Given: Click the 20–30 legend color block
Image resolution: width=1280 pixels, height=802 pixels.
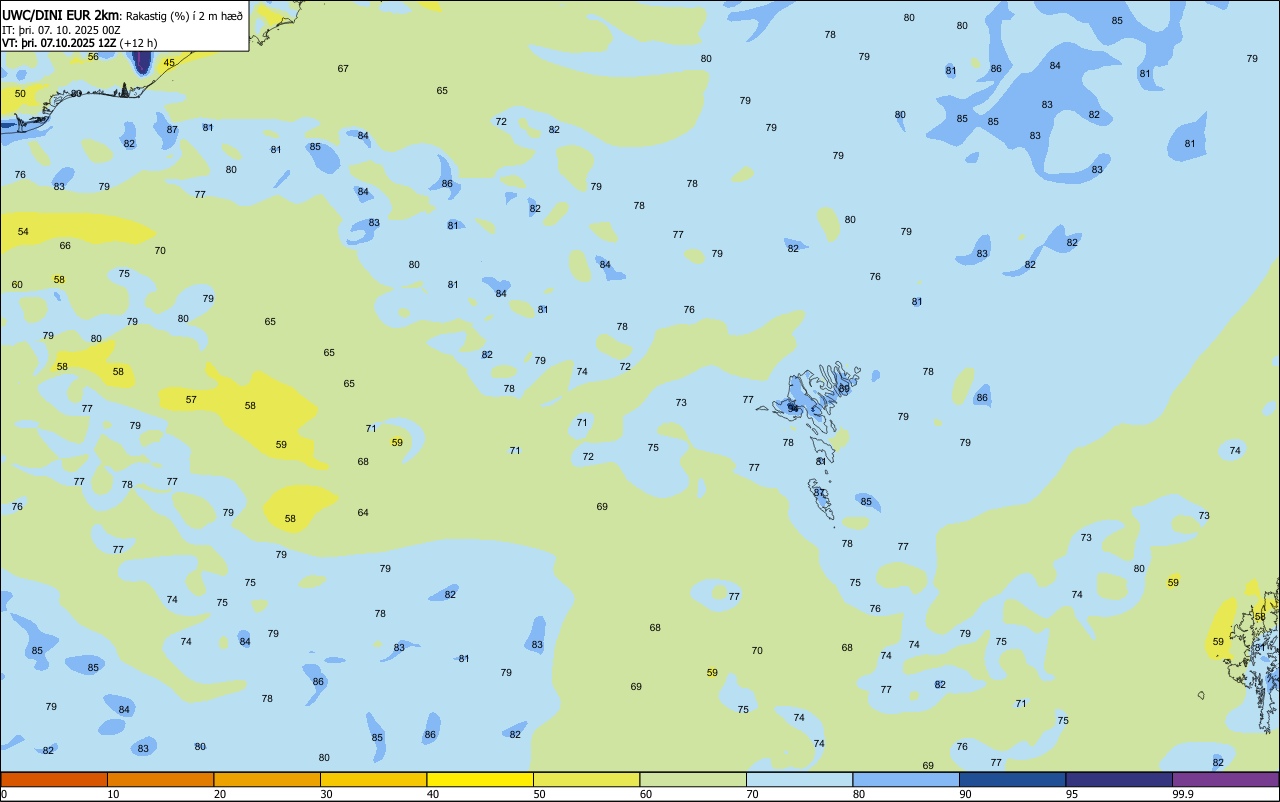Looking at the screenshot, I should click(x=267, y=779).
